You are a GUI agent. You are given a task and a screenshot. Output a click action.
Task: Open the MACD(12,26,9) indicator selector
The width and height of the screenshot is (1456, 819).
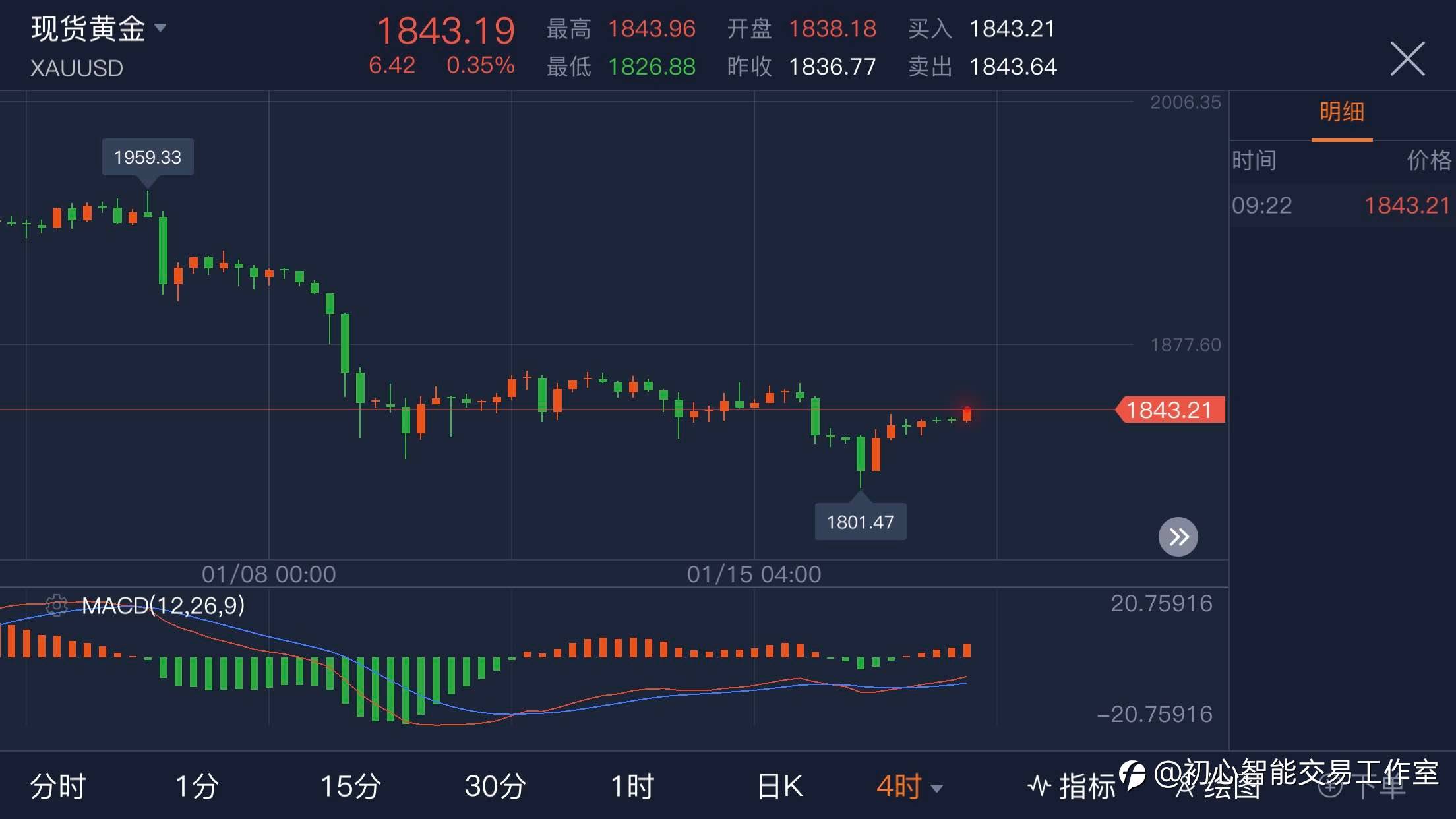coord(163,605)
